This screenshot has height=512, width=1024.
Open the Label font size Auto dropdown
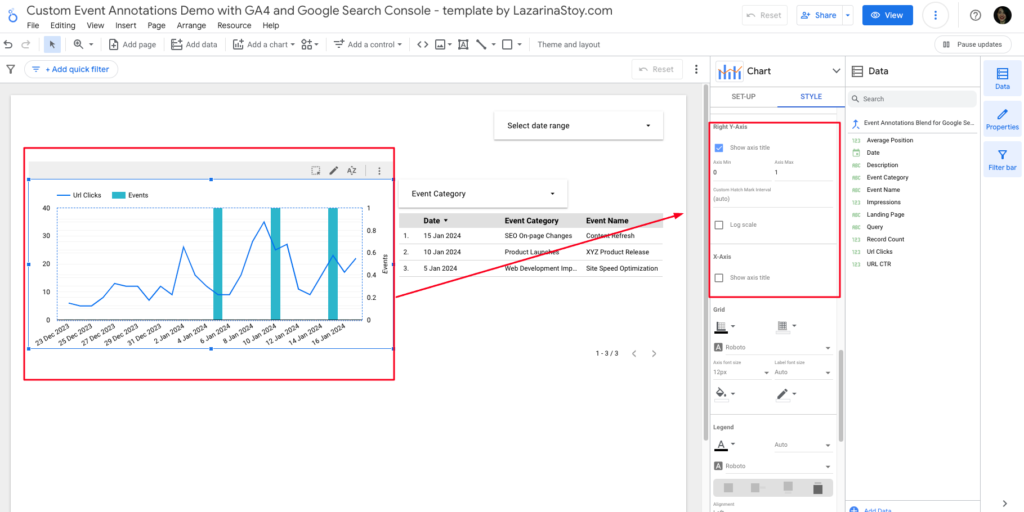[804, 372]
